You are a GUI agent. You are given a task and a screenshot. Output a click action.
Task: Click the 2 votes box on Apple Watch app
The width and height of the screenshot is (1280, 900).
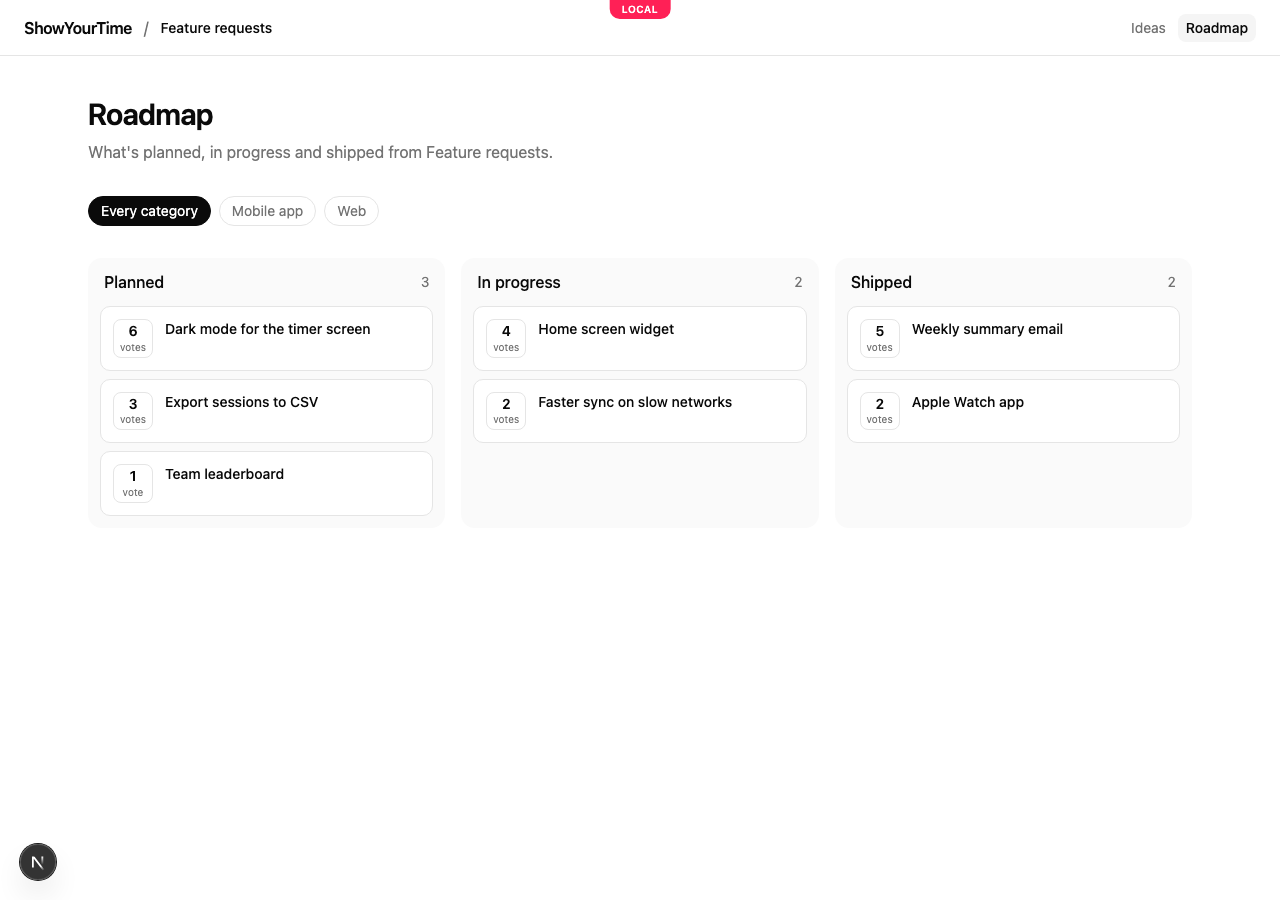[880, 411]
